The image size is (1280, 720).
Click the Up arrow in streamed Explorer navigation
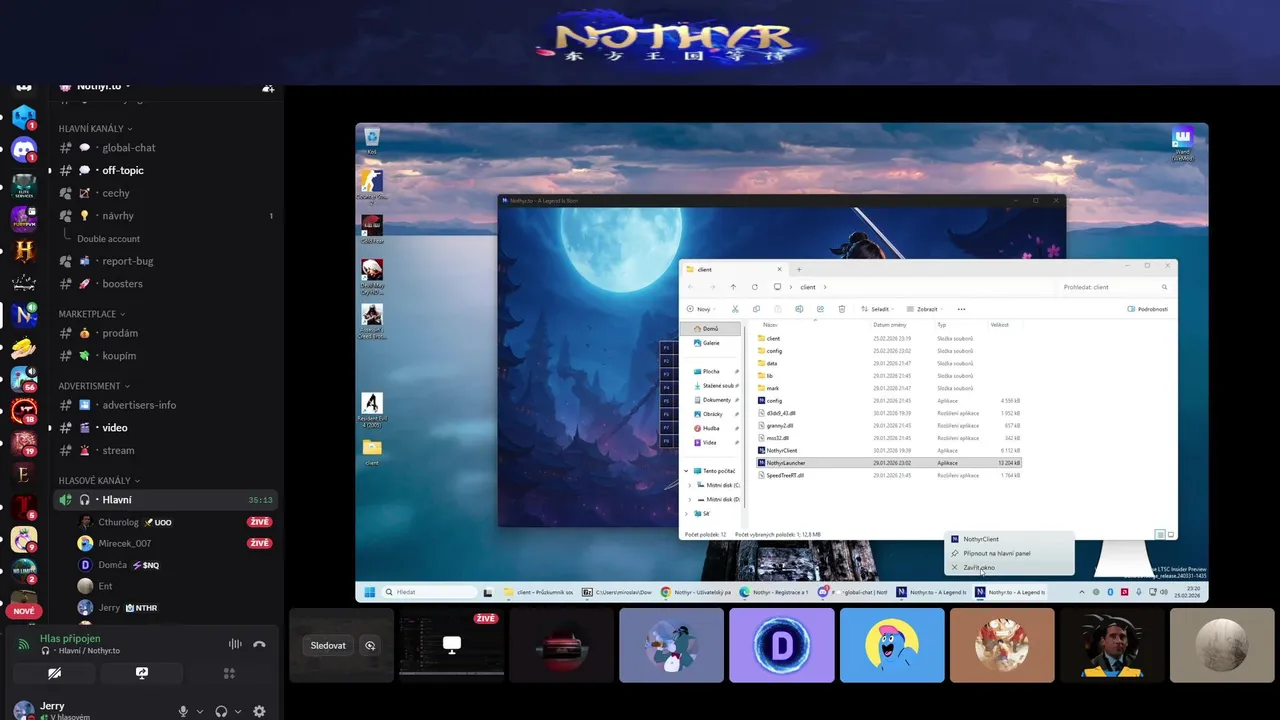tap(733, 287)
